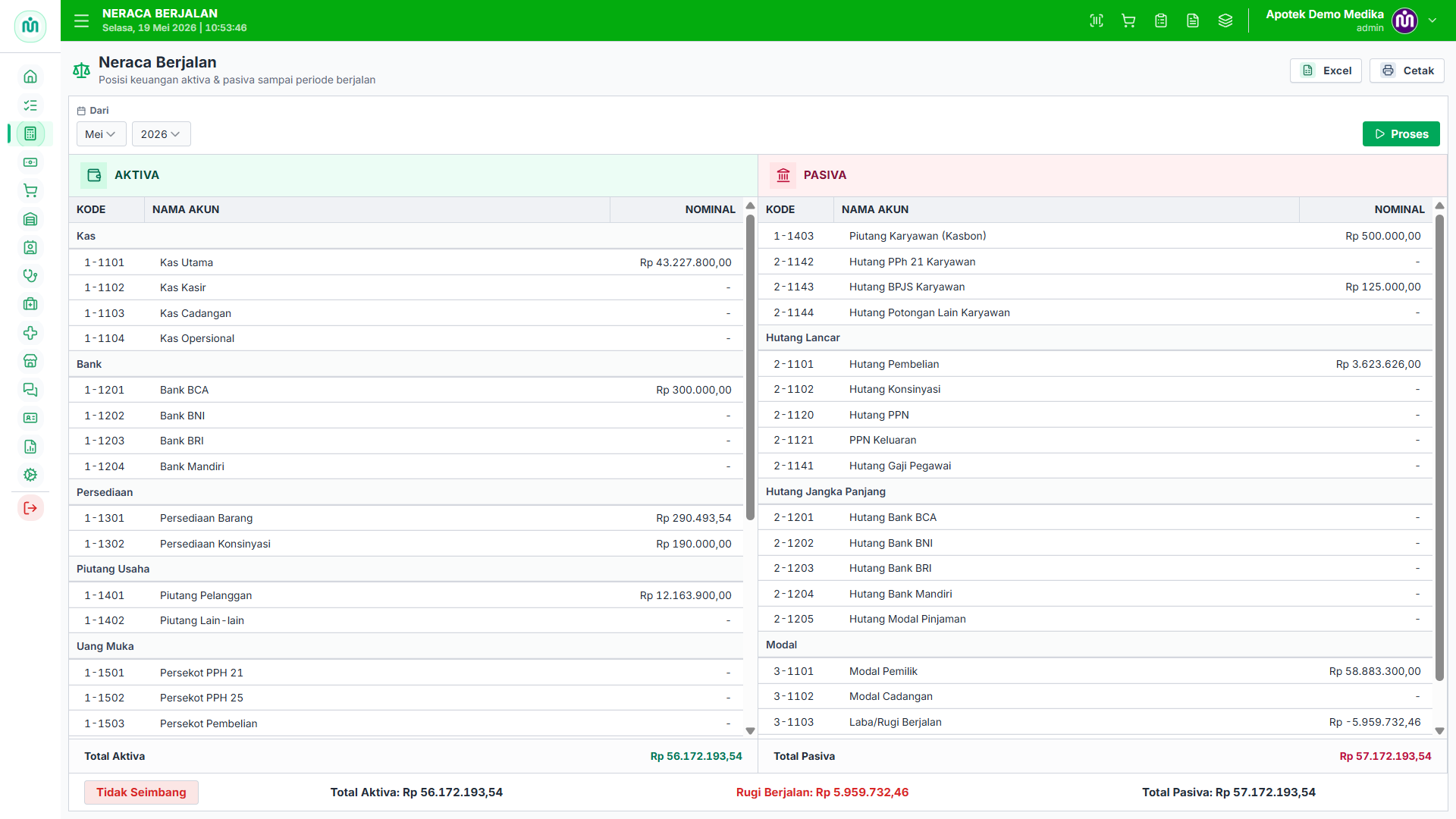Image resolution: width=1456 pixels, height=819 pixels.
Task: Open the chat messages icon in sidebar
Action: point(30,390)
